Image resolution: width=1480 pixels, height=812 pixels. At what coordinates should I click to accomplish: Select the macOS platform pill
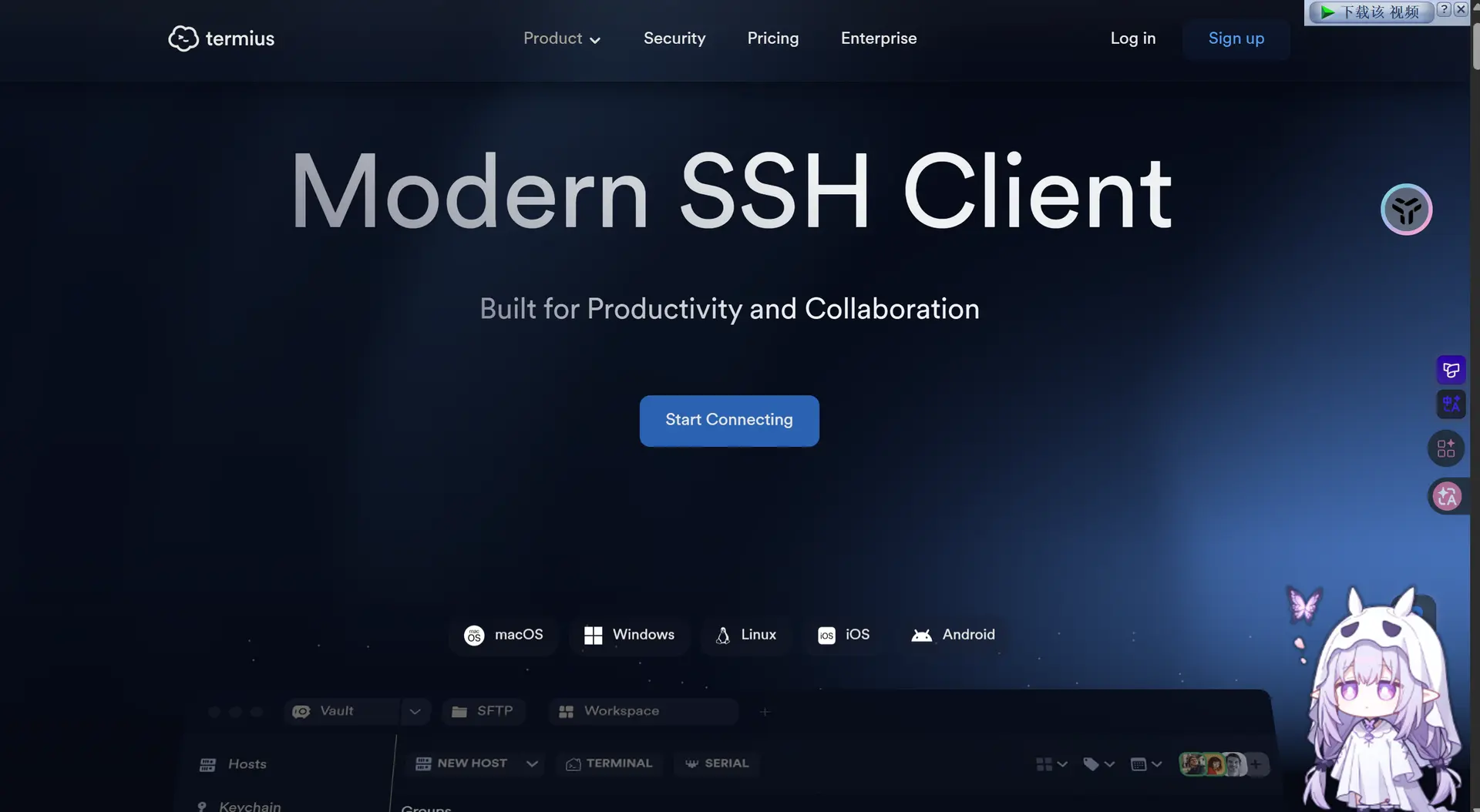[503, 636]
